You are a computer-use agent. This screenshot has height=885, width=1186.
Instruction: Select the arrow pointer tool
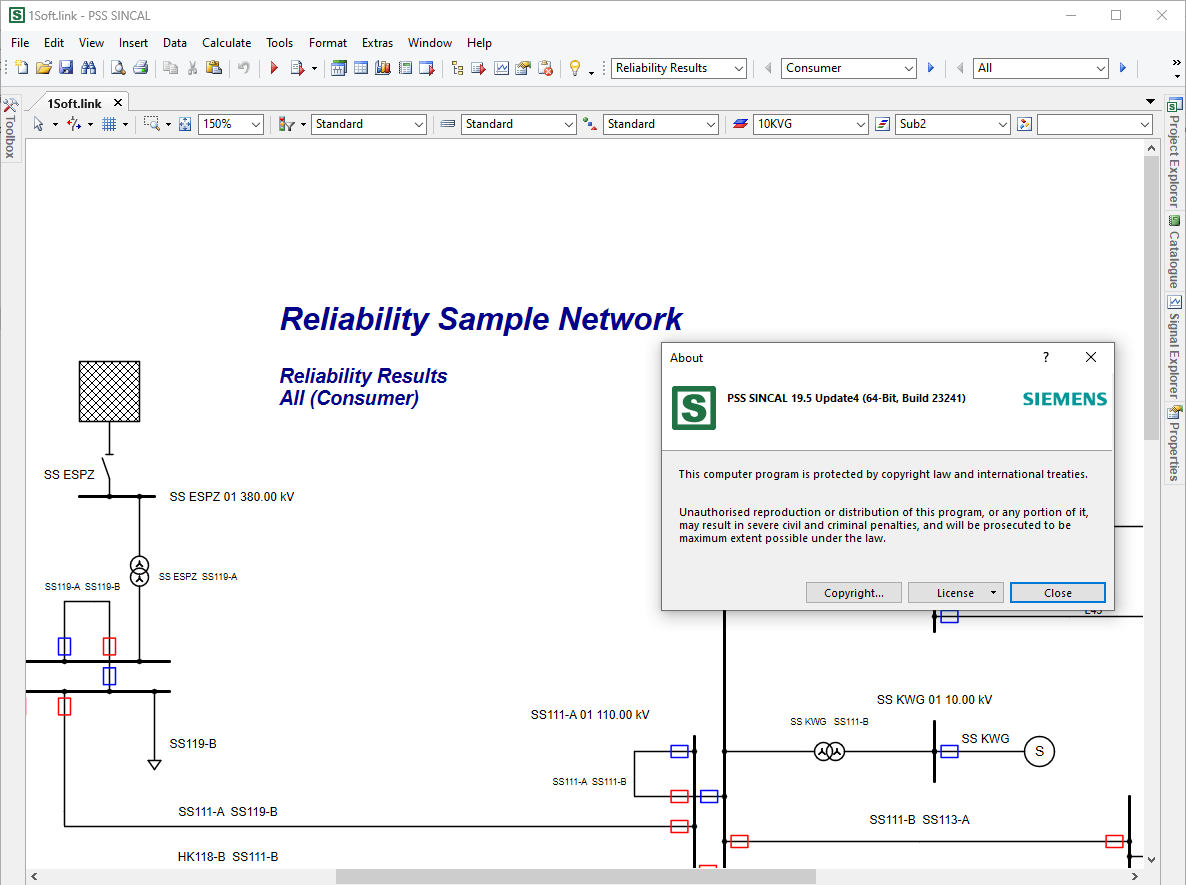pos(39,124)
